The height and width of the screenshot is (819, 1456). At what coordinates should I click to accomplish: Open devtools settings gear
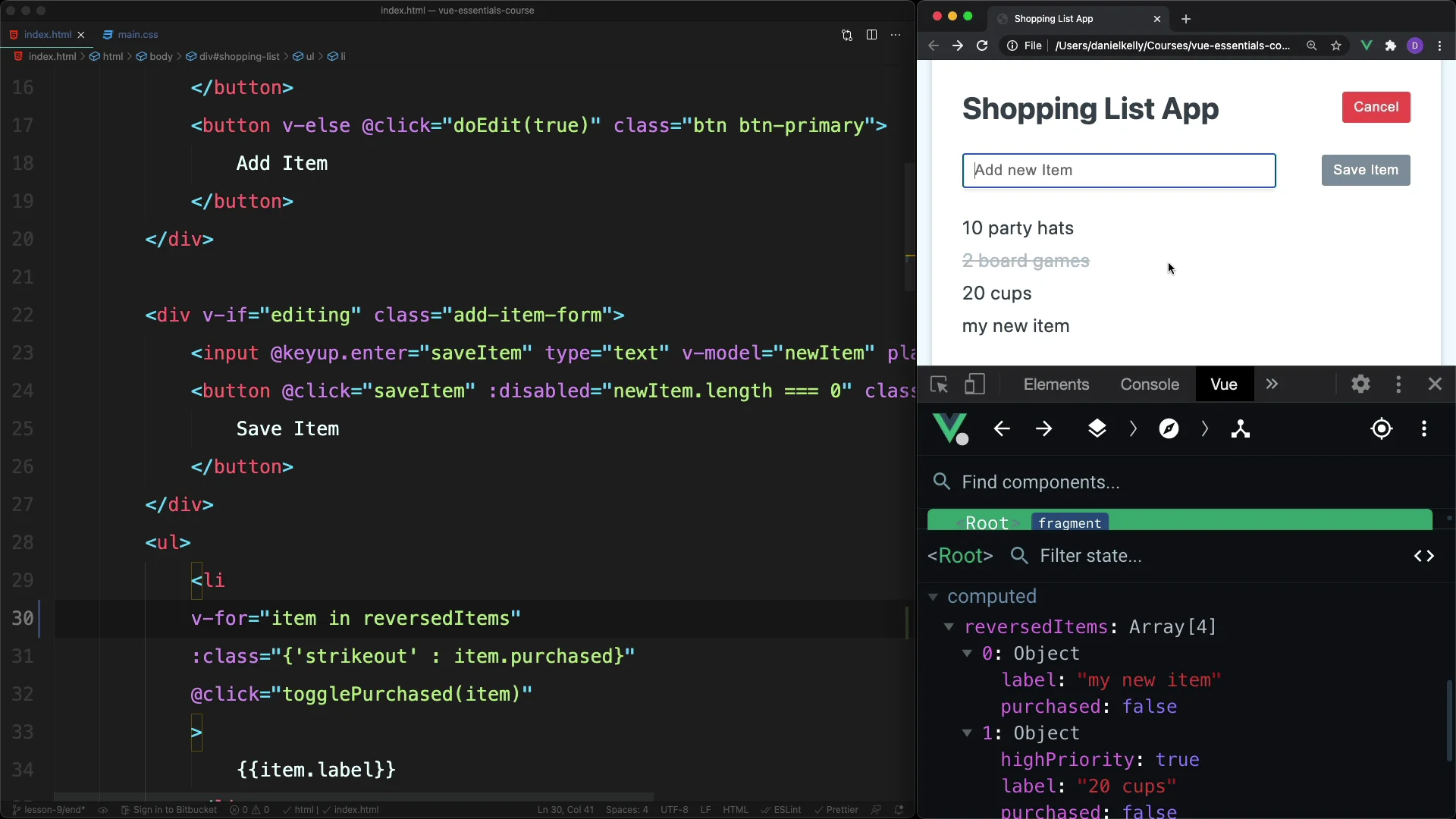tap(1360, 384)
